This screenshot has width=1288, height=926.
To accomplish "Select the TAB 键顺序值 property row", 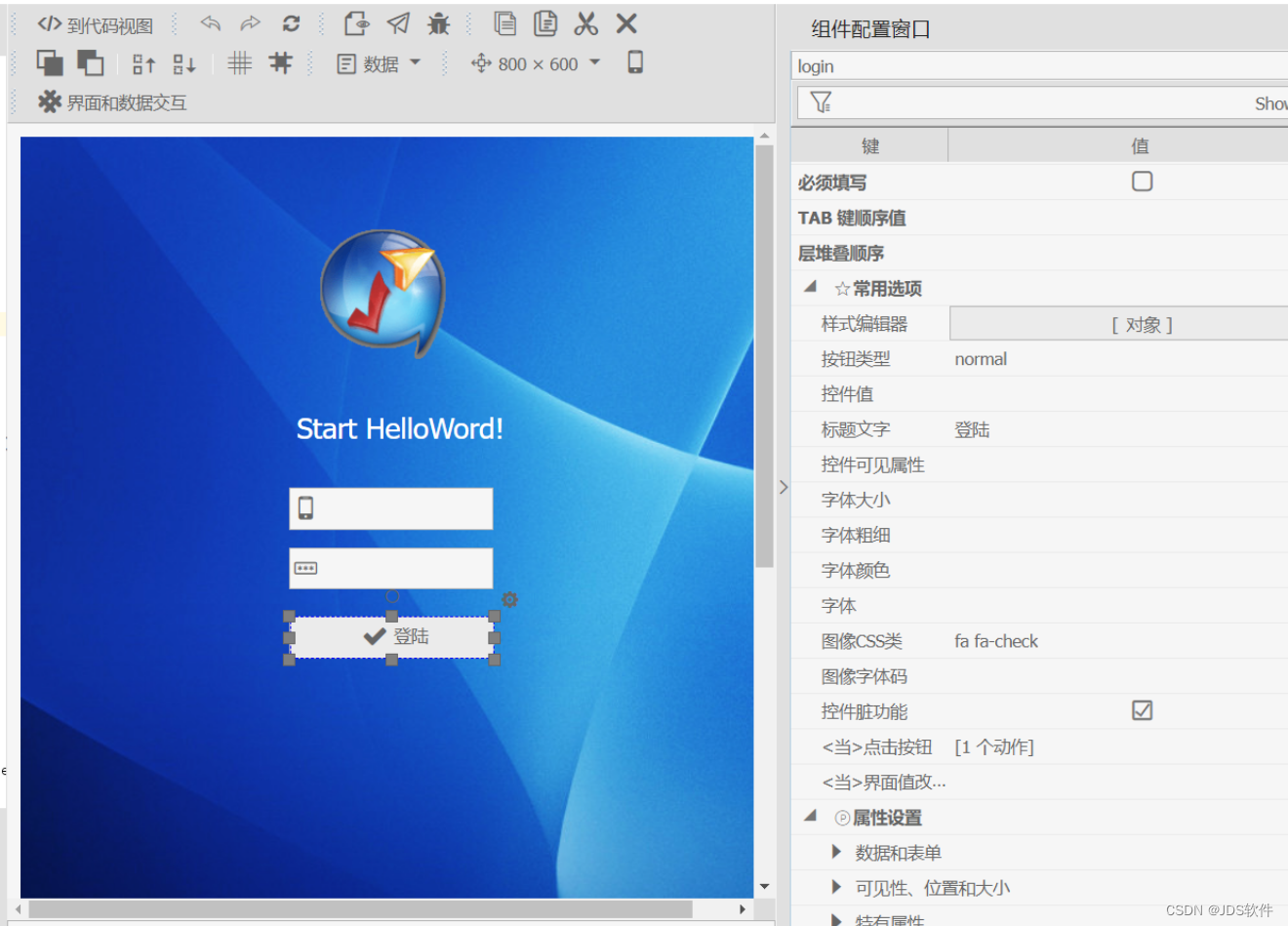I will (x=1039, y=218).
